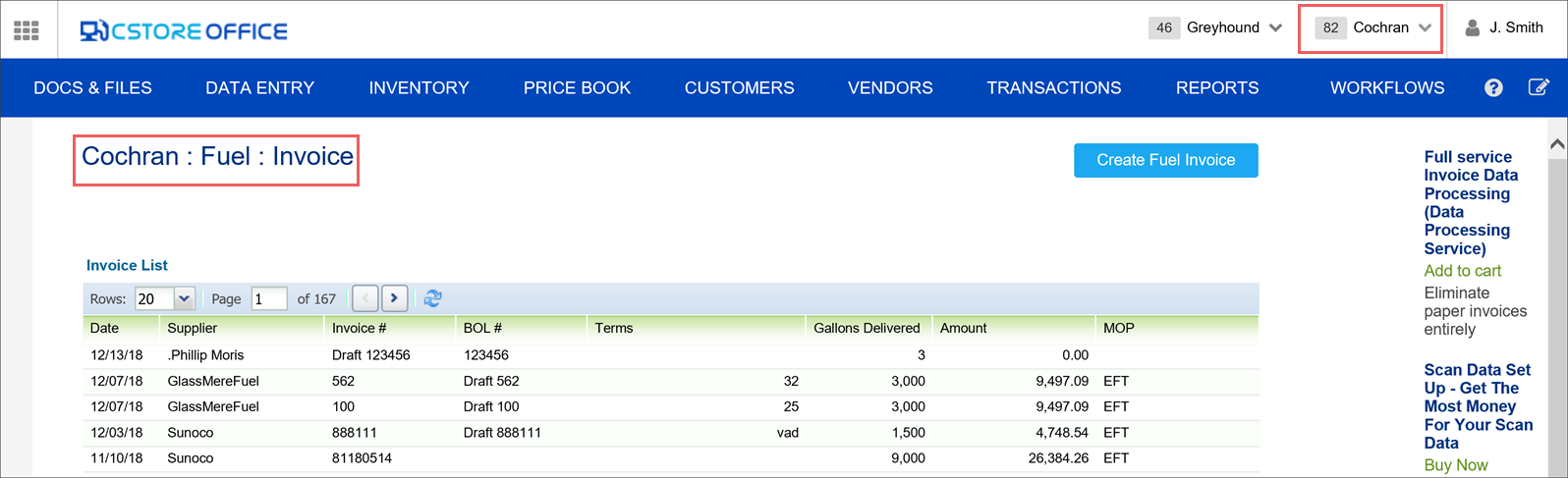Sort by MOP column header
1568x478 pixels.
pyautogui.click(x=1118, y=328)
